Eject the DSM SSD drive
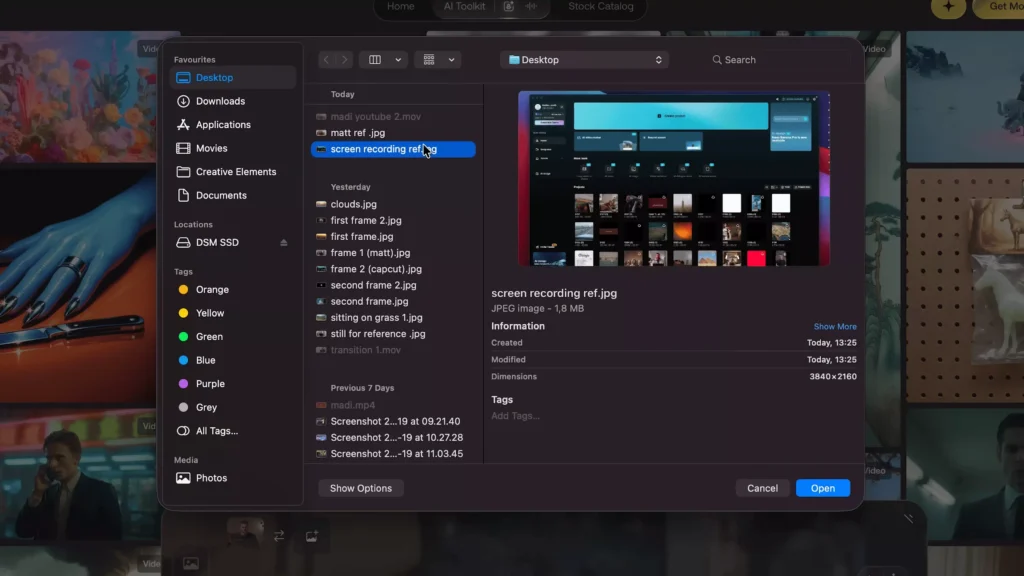Image resolution: width=1024 pixels, height=576 pixels. 282,242
